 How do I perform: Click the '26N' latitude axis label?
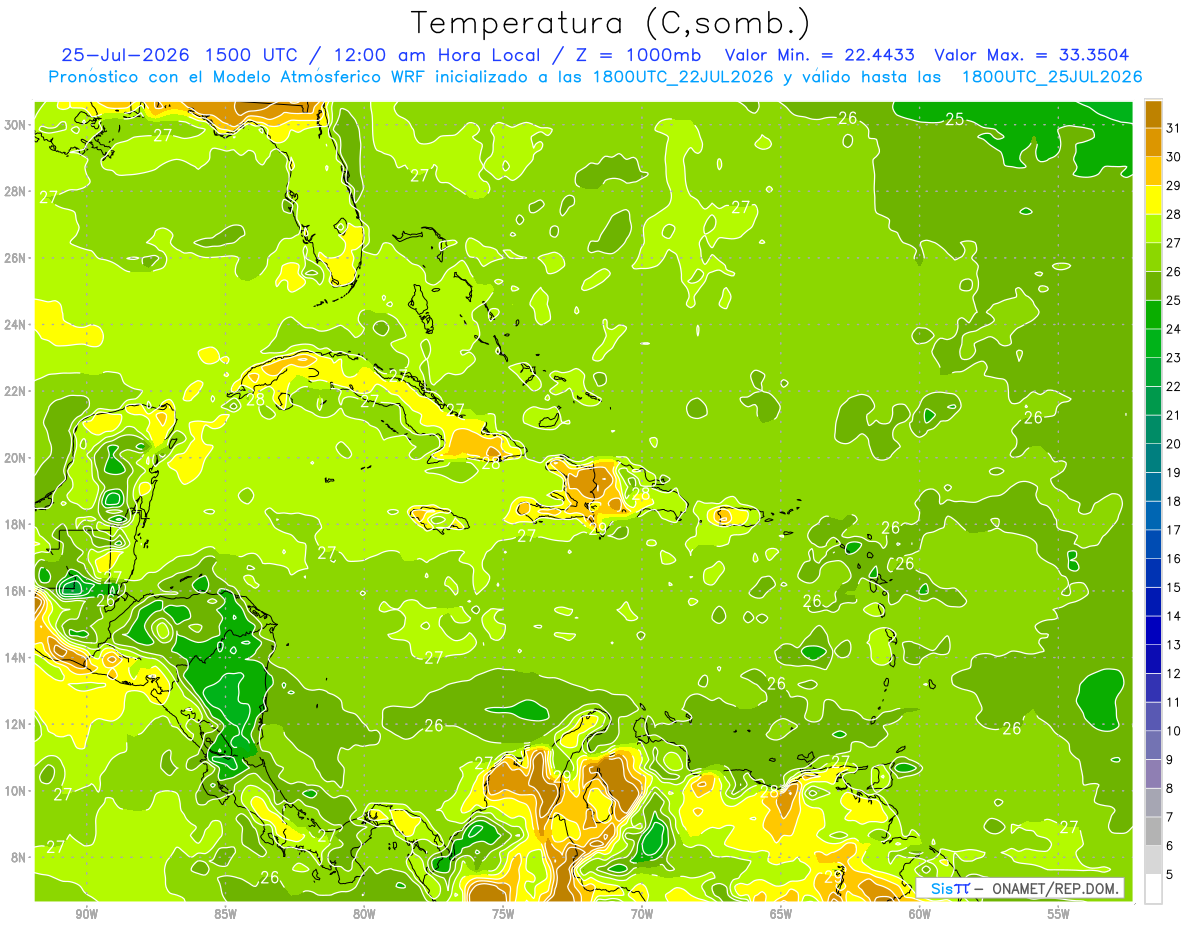click(14, 258)
